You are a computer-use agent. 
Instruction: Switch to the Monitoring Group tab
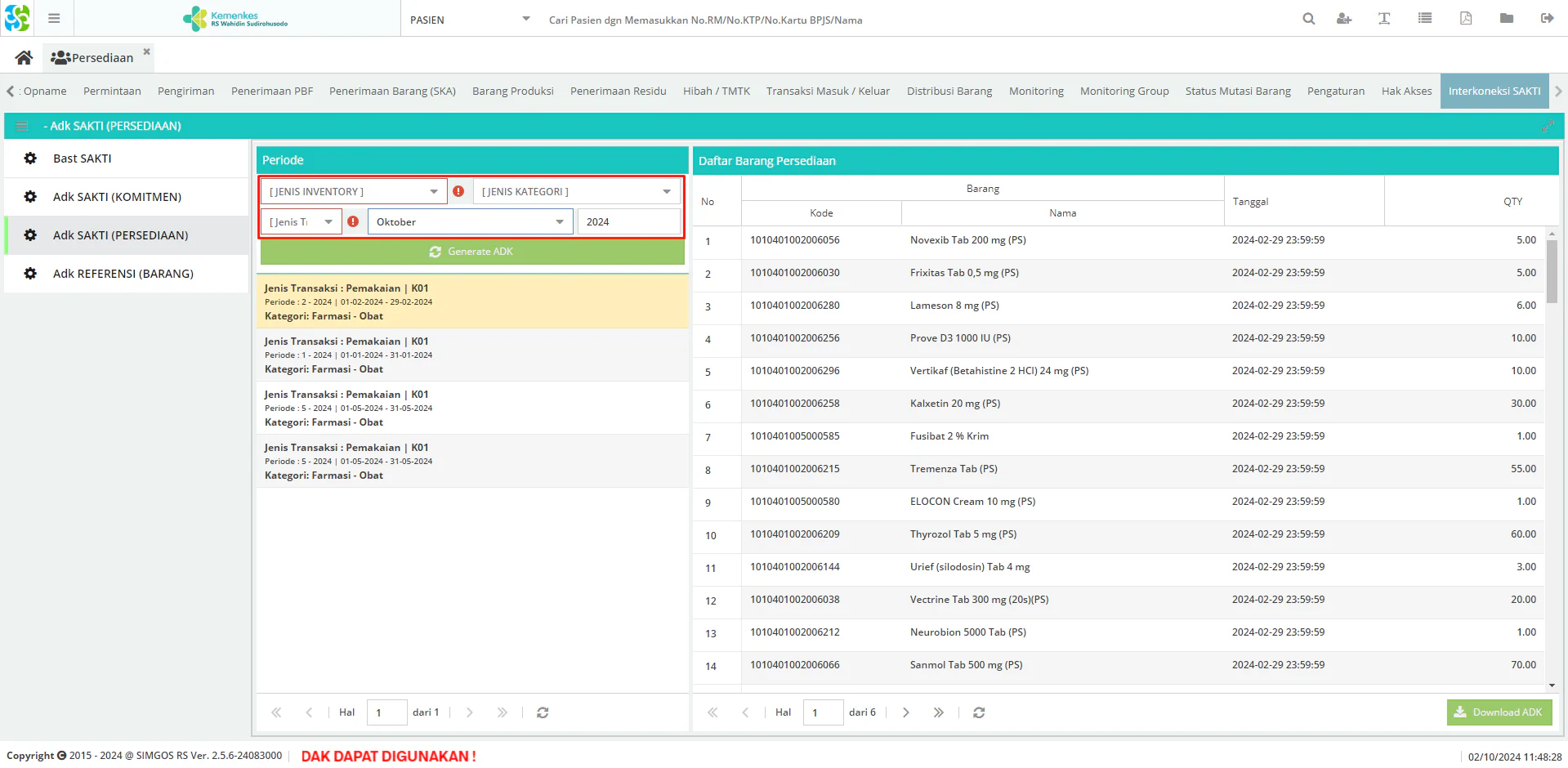pos(1124,91)
